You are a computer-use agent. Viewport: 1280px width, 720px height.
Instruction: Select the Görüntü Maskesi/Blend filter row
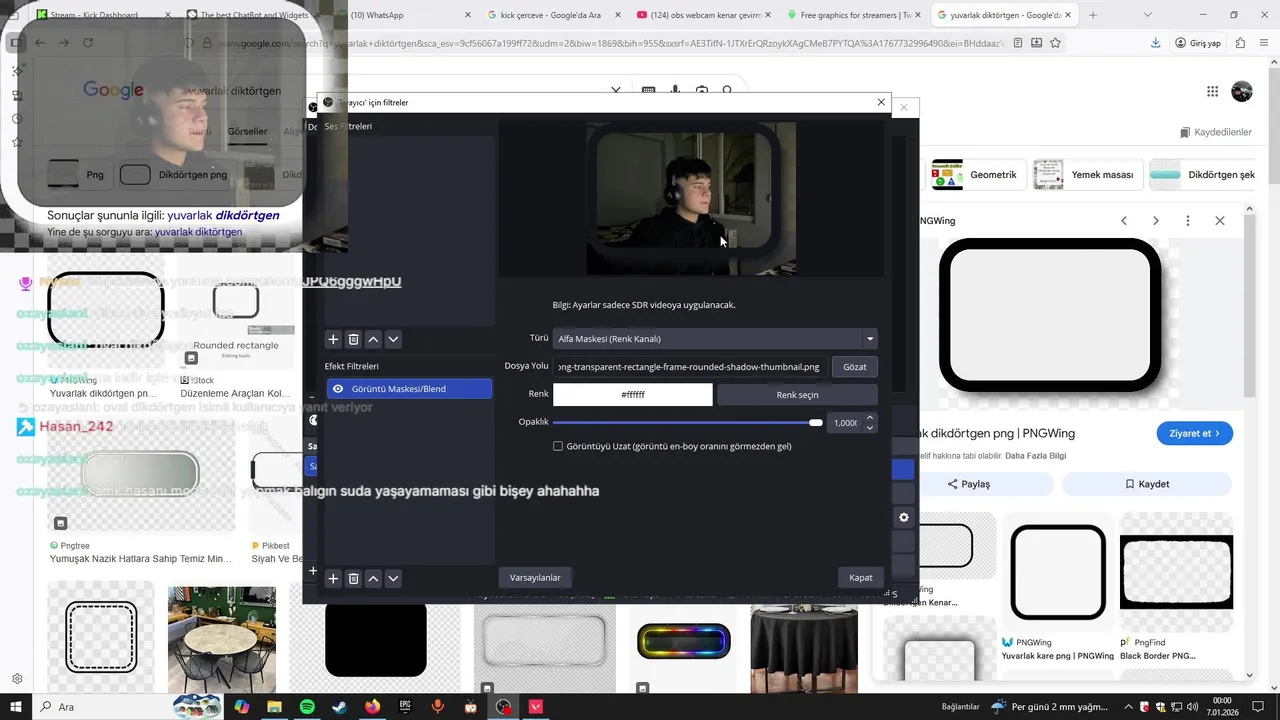pyautogui.click(x=409, y=389)
